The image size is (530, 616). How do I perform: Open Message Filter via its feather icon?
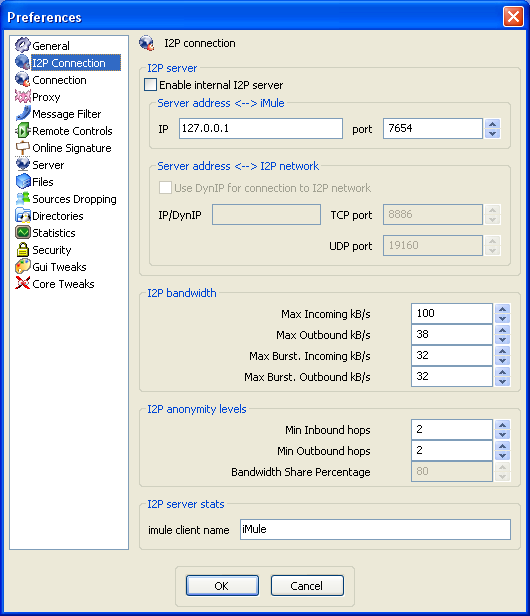click(22, 114)
